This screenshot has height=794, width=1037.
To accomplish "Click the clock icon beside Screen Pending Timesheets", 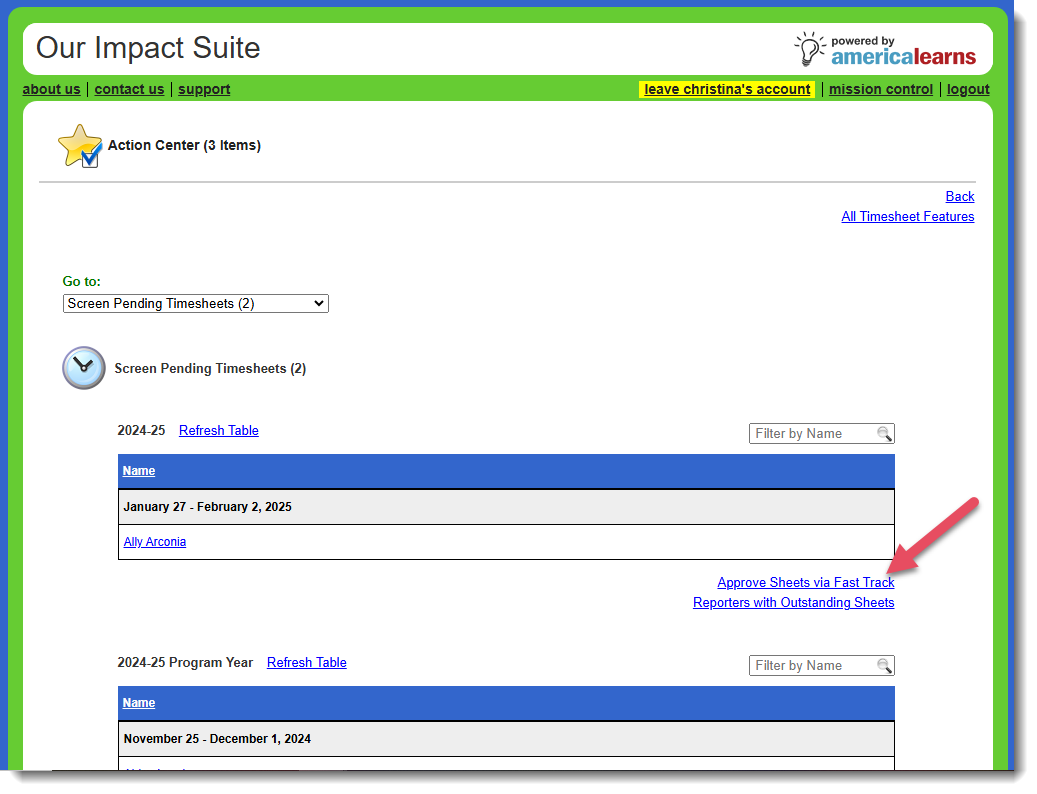I will point(84,368).
